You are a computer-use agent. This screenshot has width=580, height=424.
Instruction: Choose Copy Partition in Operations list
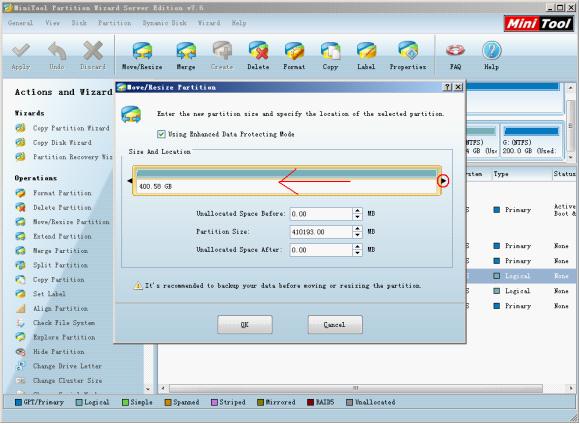[50, 279]
